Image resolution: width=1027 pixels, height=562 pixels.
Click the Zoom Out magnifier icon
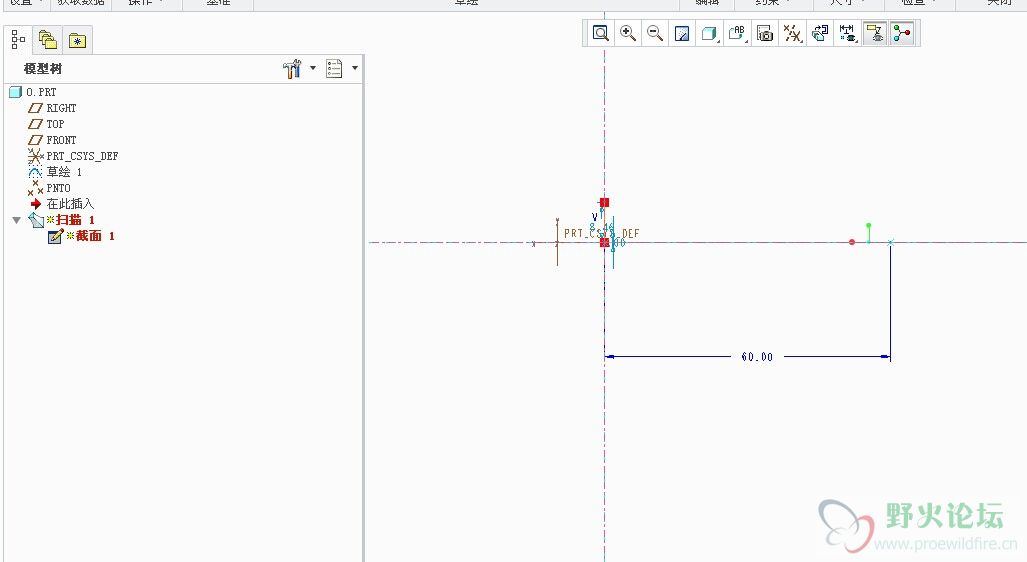pos(654,33)
